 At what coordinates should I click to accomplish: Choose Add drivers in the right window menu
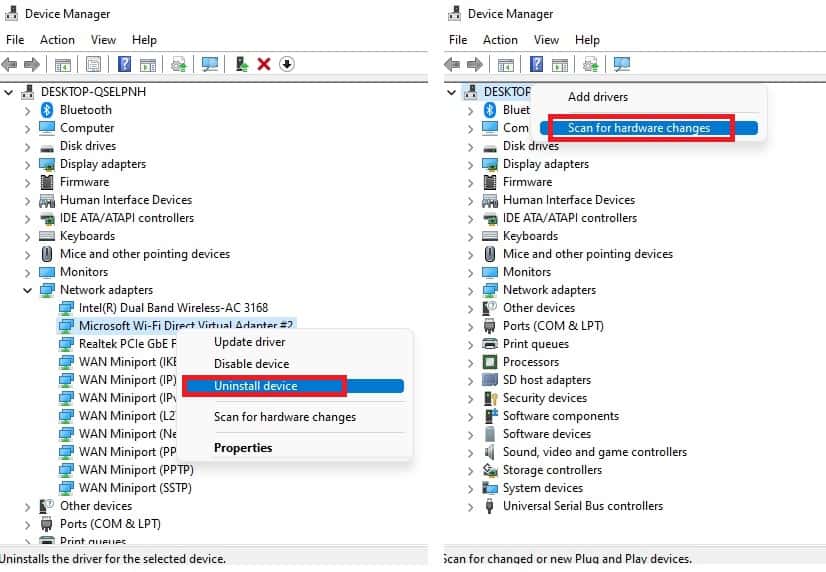pos(598,97)
